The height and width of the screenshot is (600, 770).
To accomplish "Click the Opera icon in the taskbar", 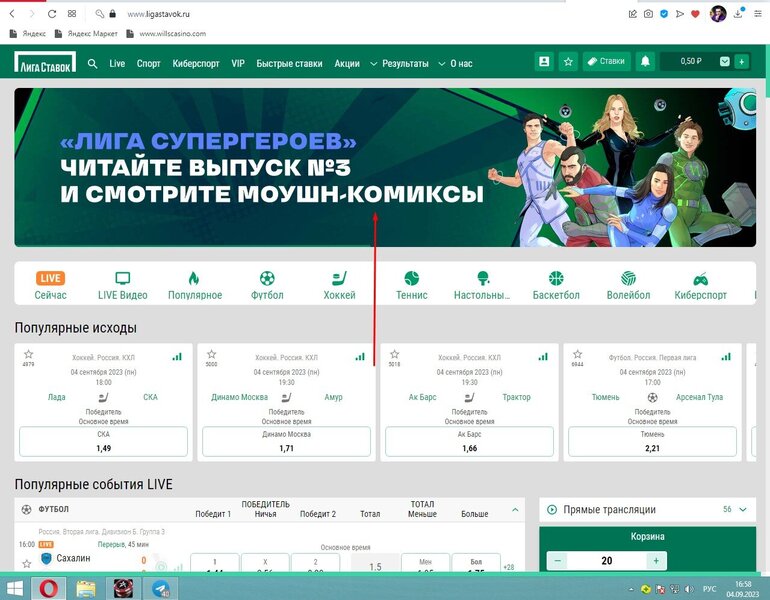I will (x=49, y=588).
